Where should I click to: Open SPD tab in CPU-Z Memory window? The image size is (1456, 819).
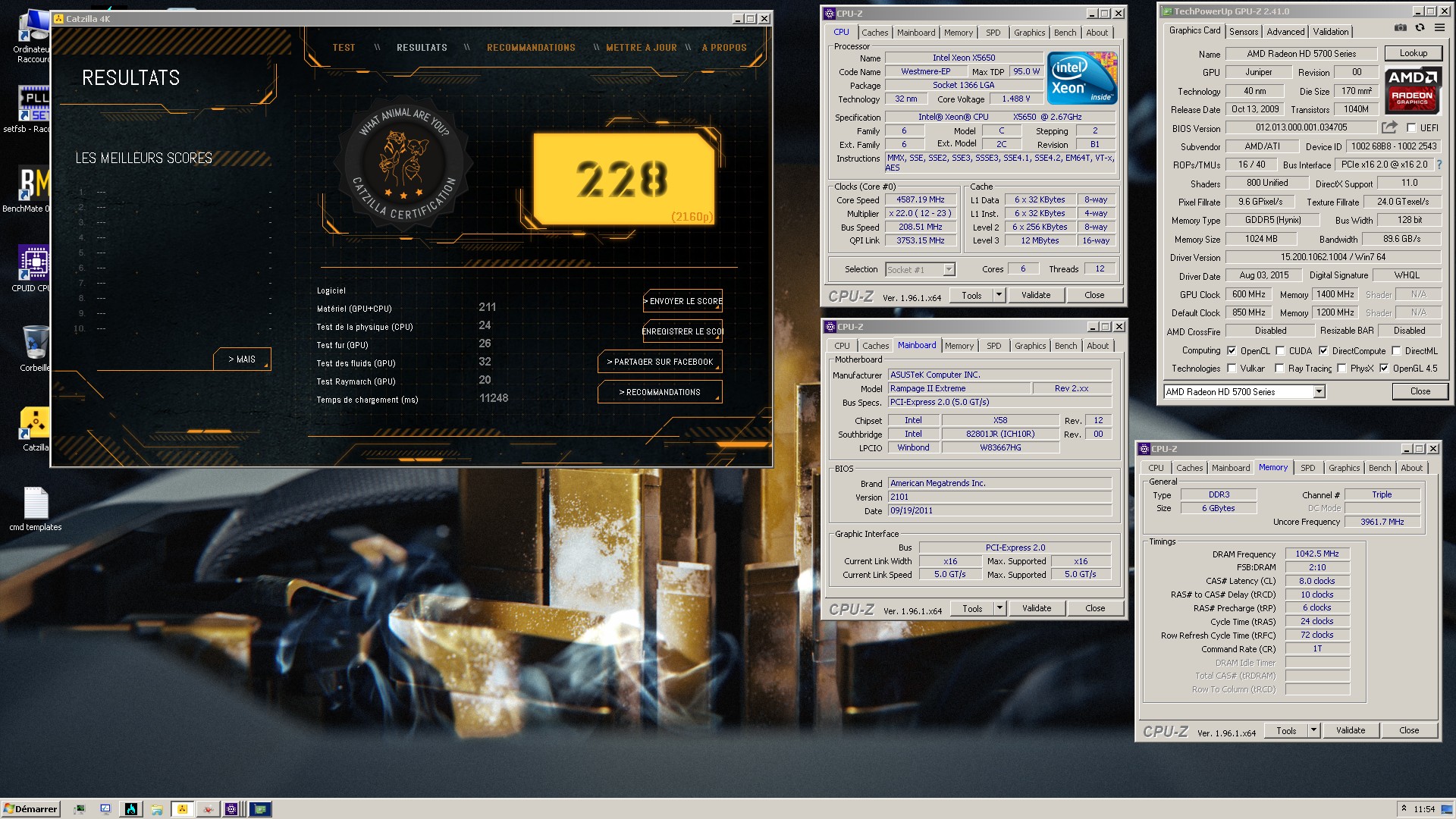pyautogui.click(x=1307, y=468)
